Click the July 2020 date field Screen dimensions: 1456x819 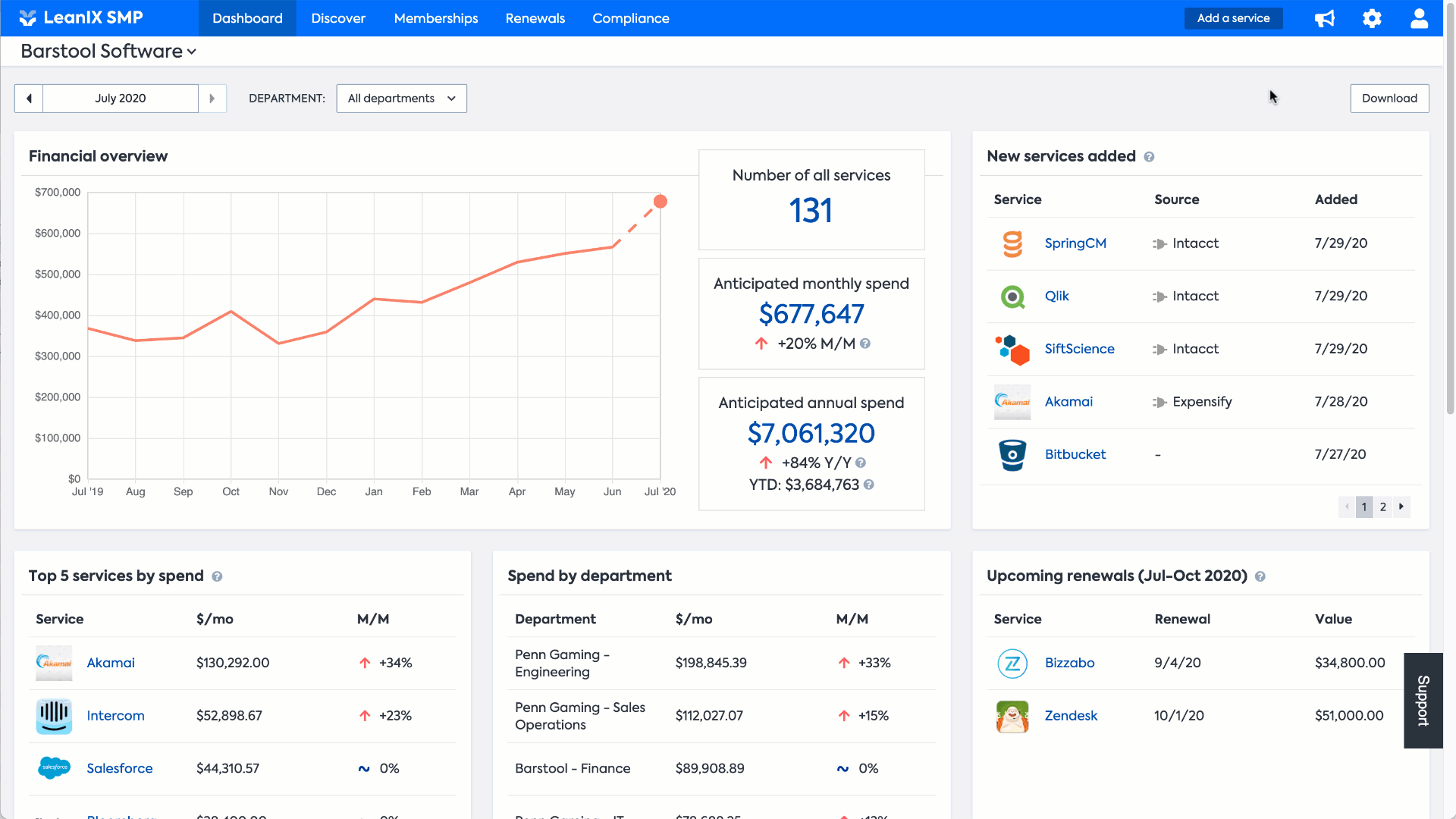[121, 99]
